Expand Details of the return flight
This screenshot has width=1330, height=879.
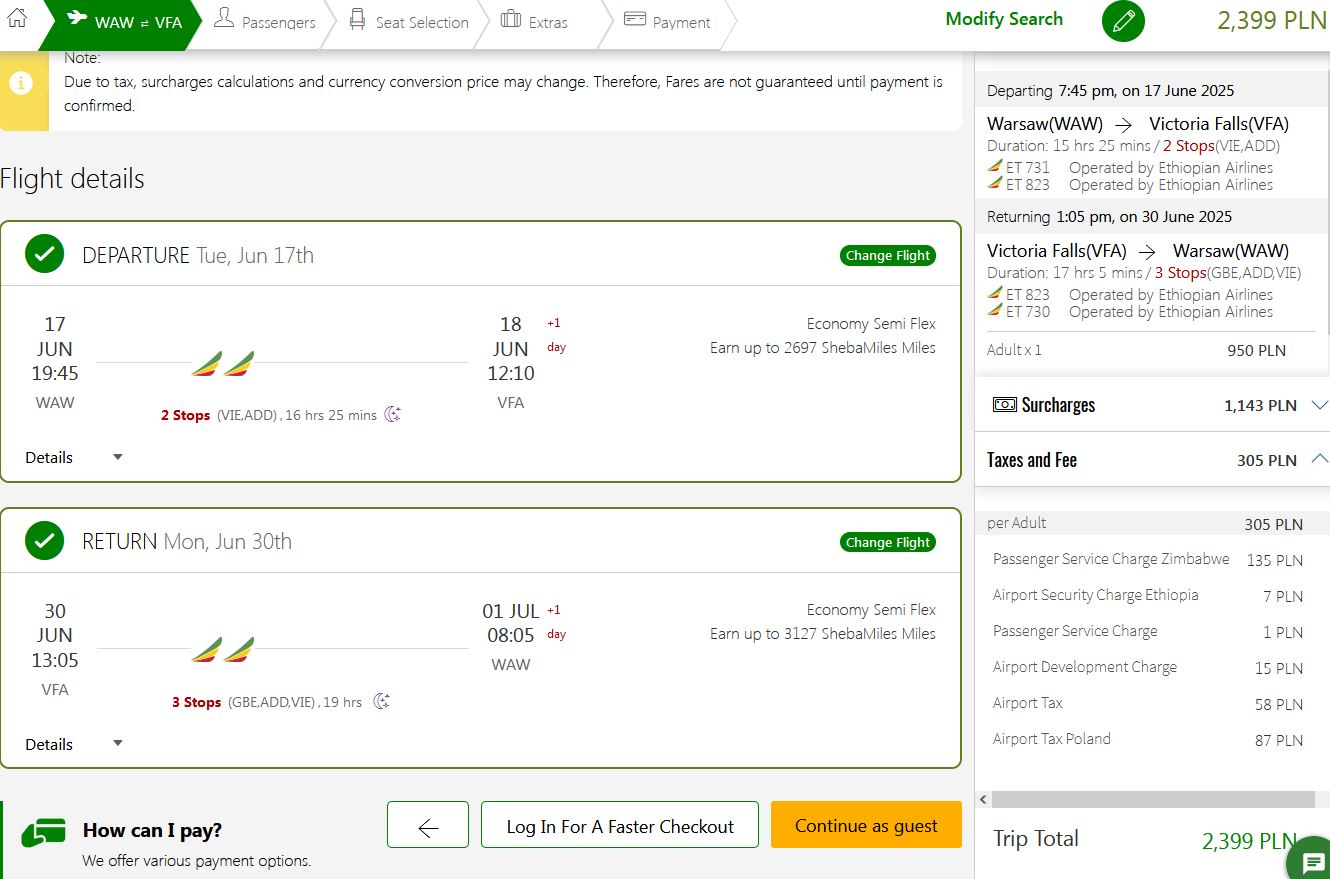click(74, 744)
